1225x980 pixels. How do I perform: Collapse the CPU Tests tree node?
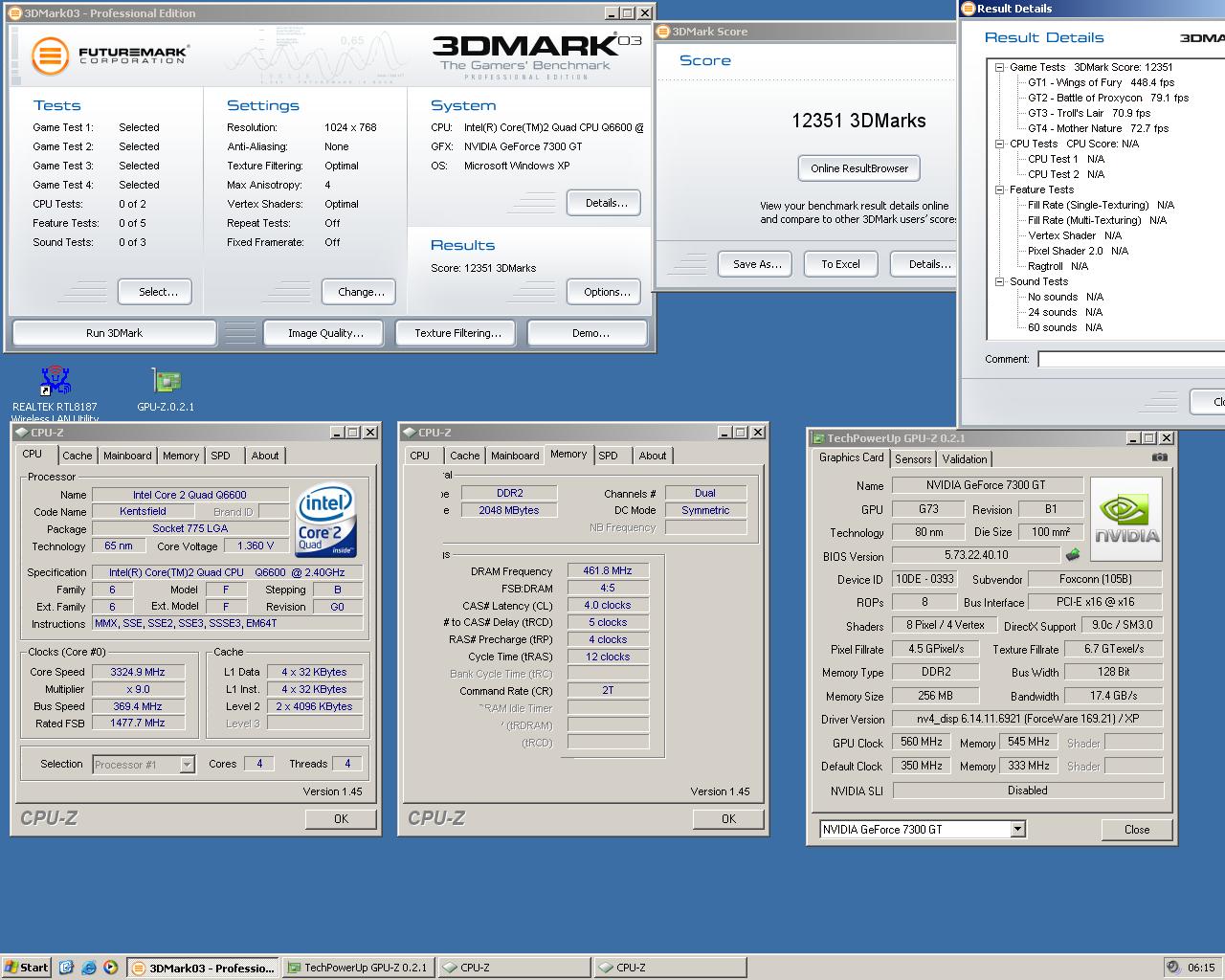click(x=999, y=144)
